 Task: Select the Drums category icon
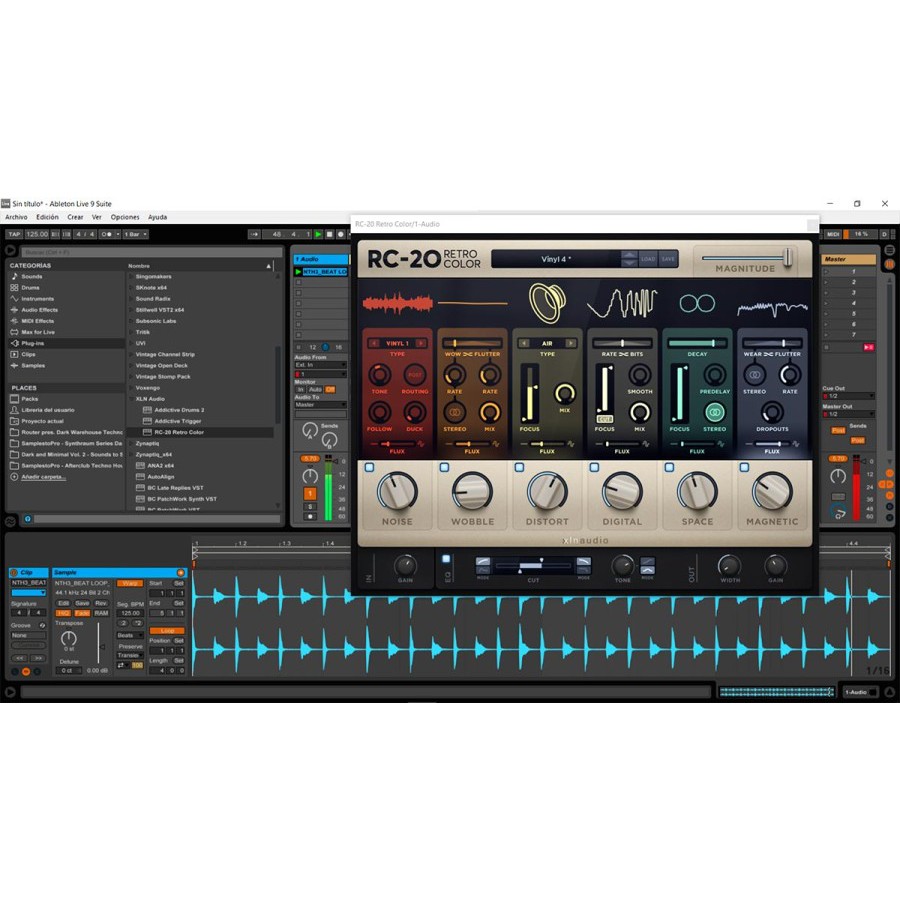[12, 287]
